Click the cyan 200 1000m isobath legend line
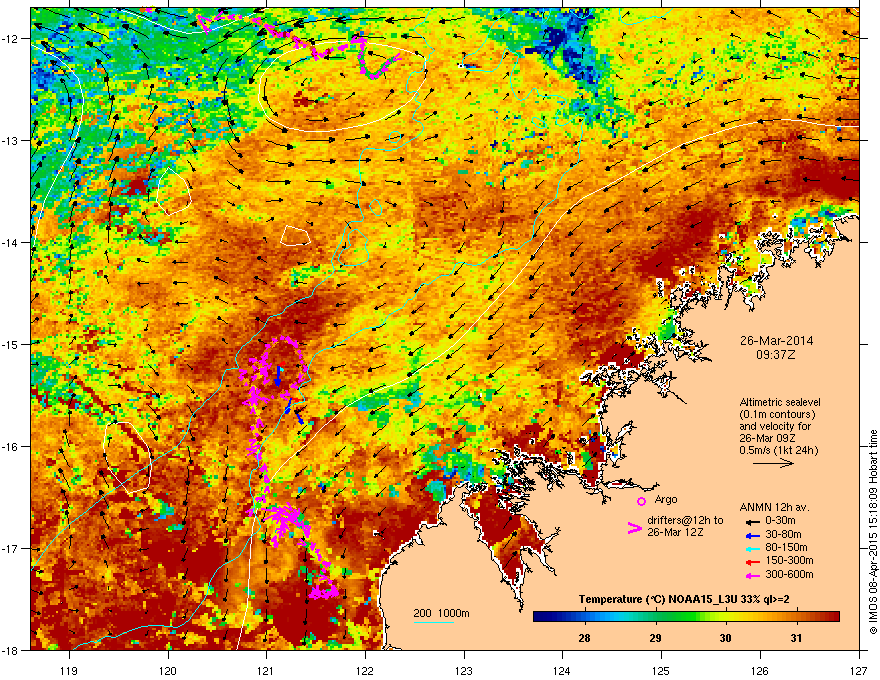 pyautogui.click(x=433, y=622)
